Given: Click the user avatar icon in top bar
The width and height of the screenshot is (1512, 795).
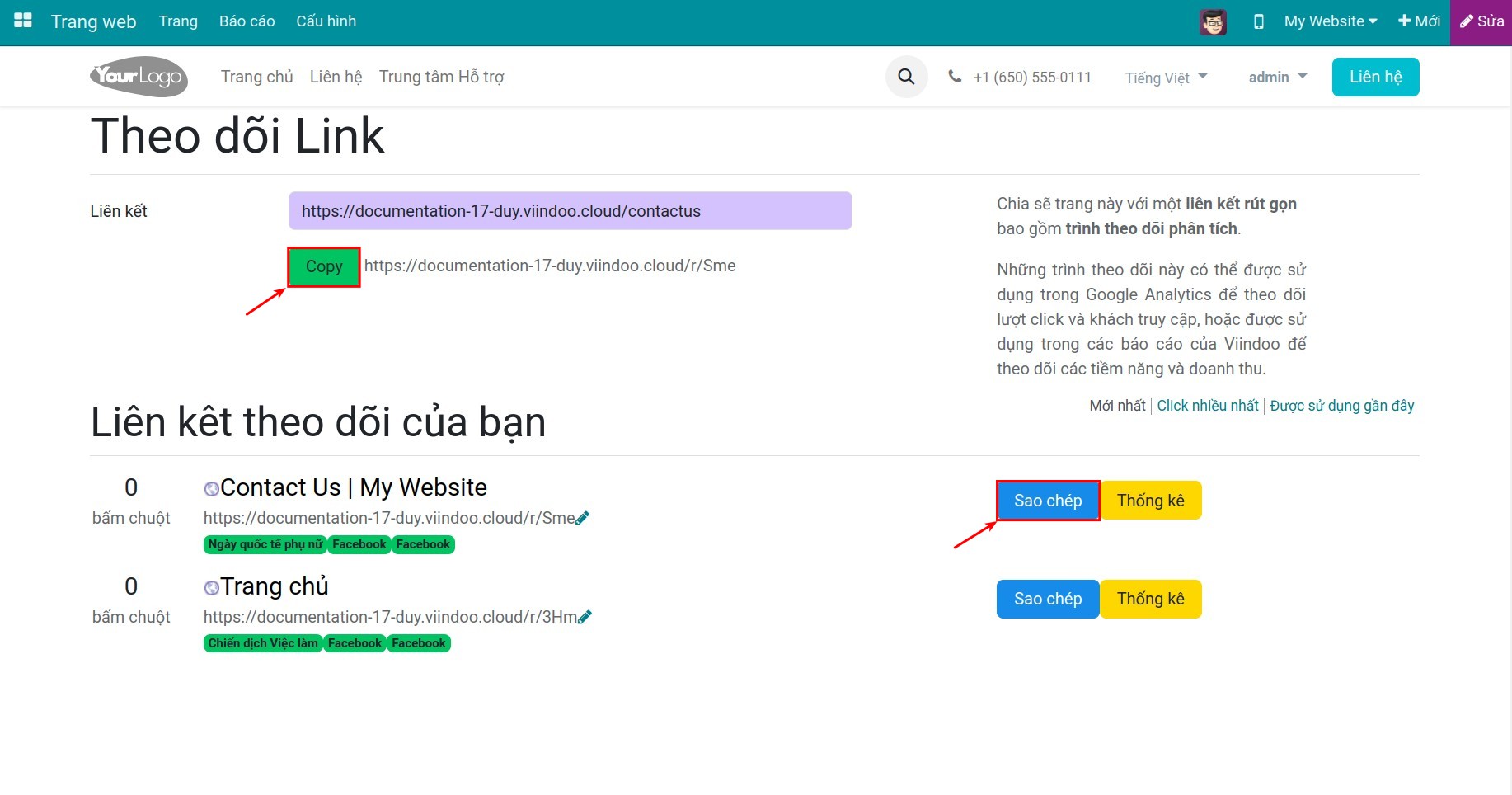Looking at the screenshot, I should click(1213, 21).
